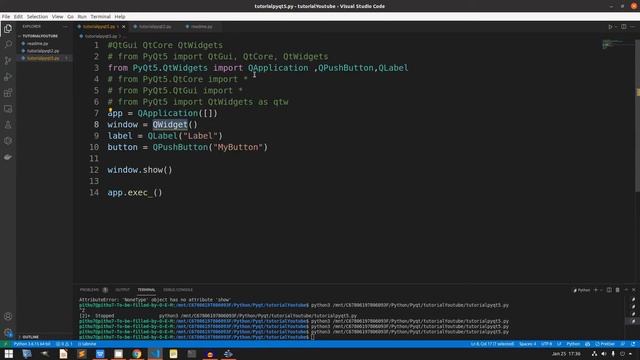Image resolution: width=640 pixels, height=360 pixels.
Task: Click the Python language mode in status bar
Action: pos(573,344)
